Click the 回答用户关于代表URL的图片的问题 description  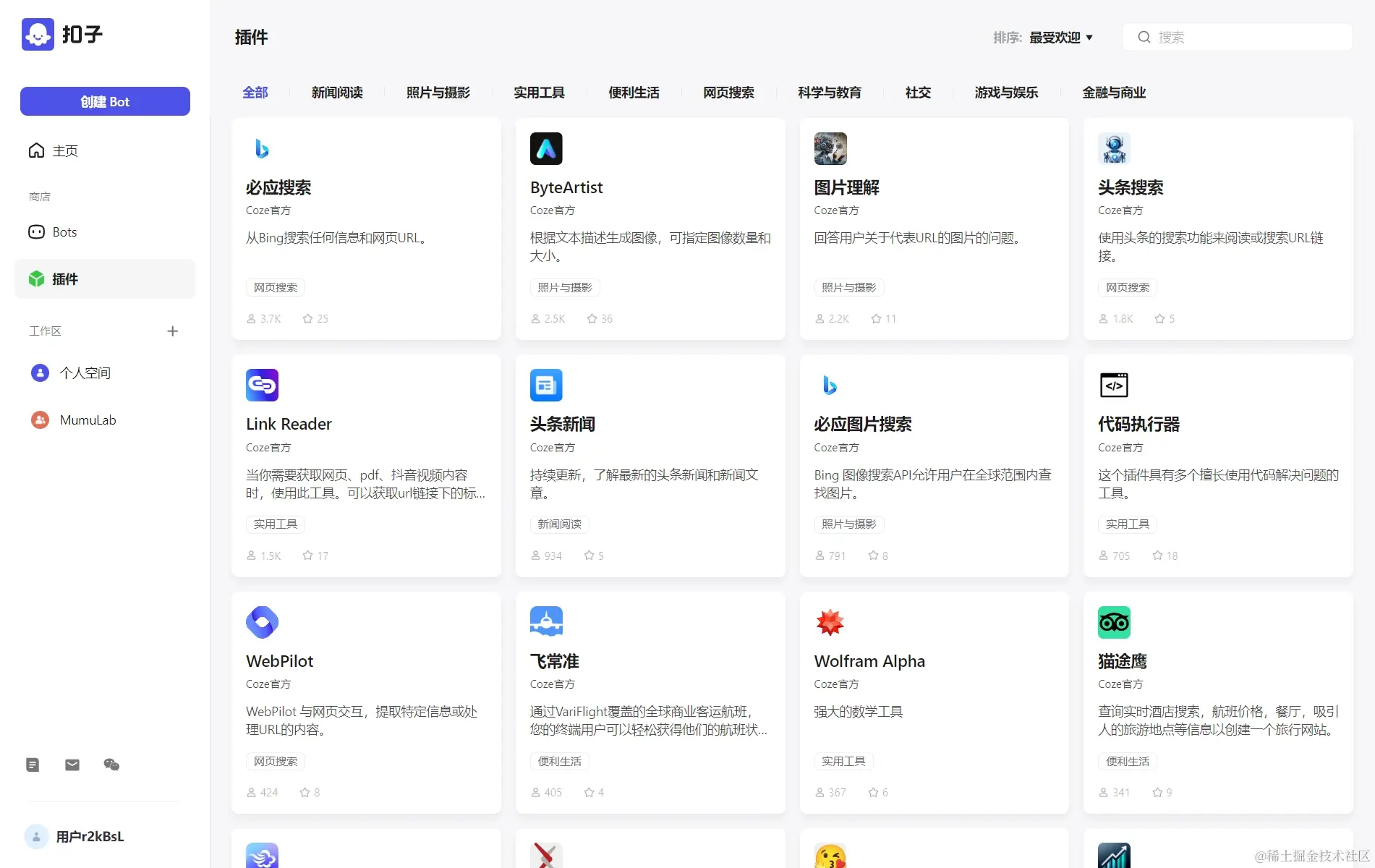(917, 238)
